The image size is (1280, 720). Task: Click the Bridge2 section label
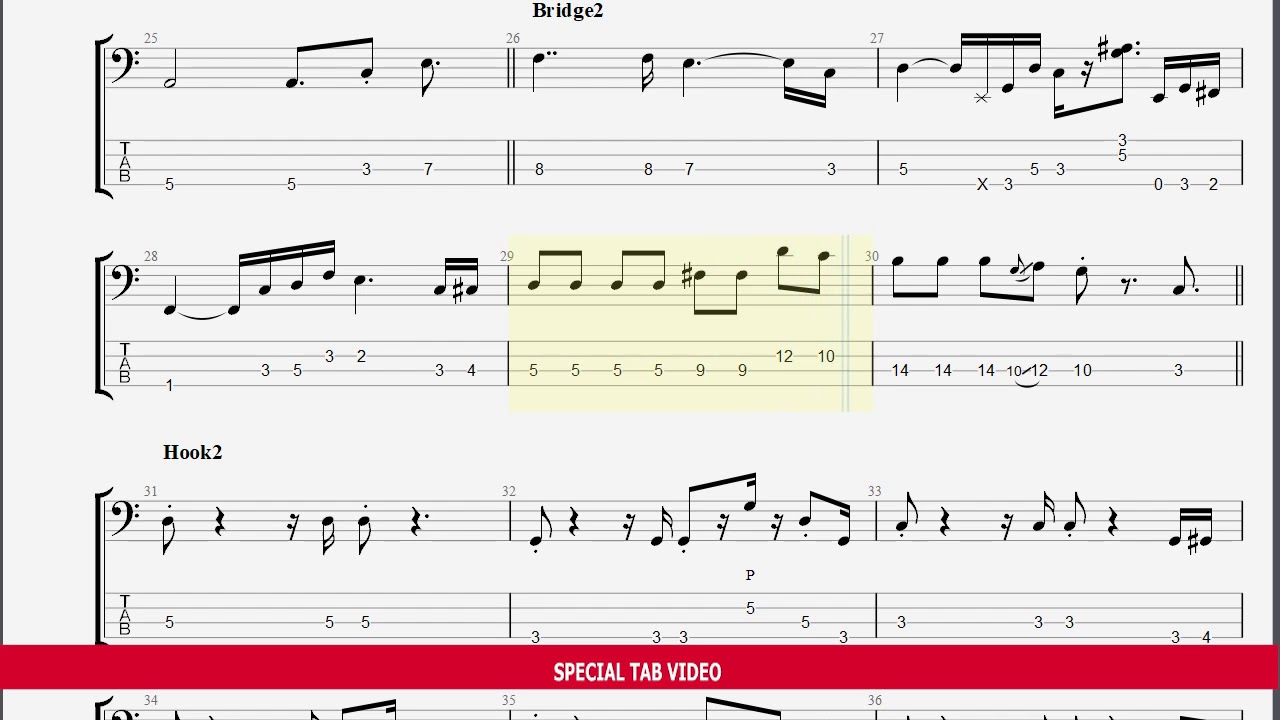[568, 11]
